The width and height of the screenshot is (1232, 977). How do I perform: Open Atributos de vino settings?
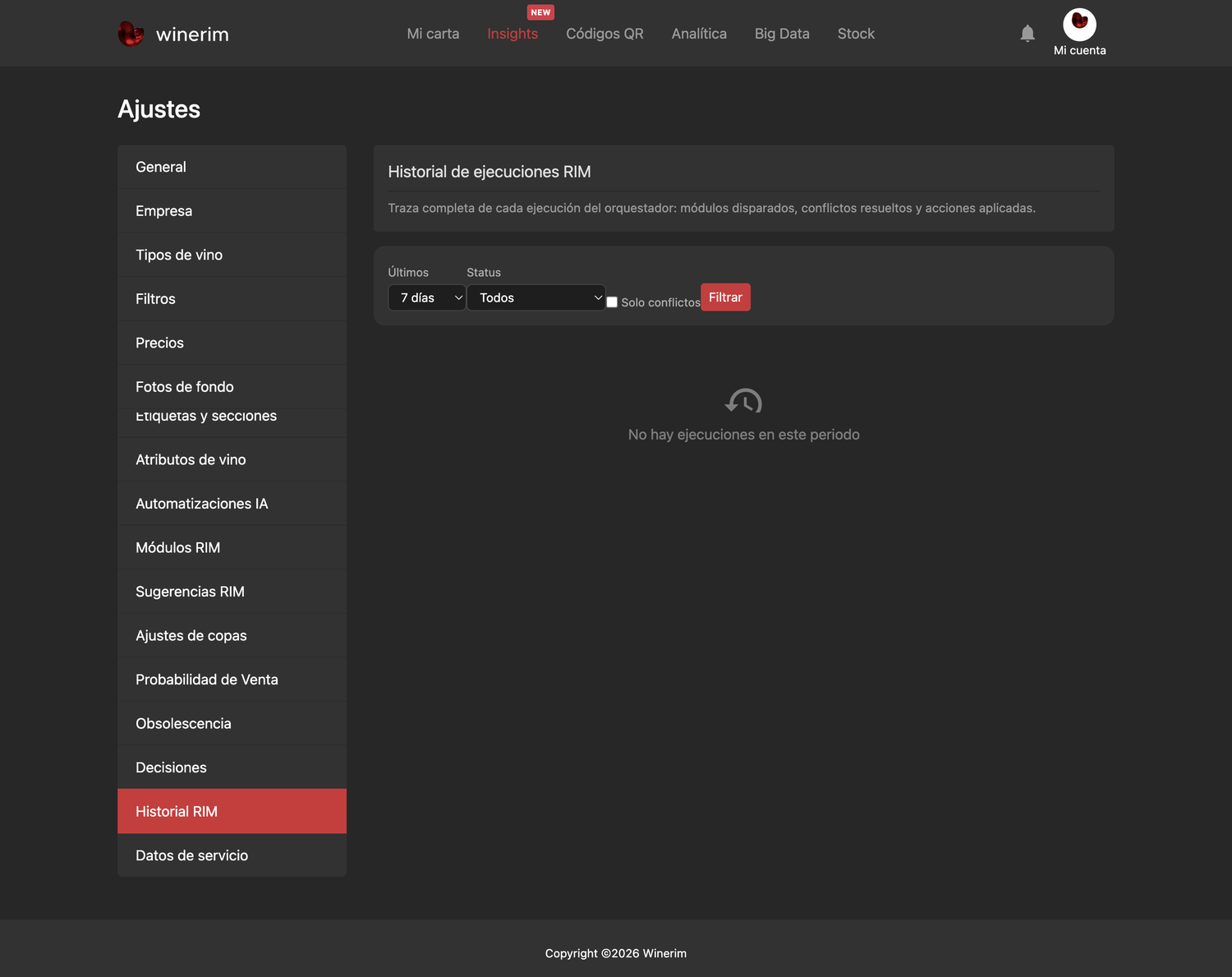point(232,460)
